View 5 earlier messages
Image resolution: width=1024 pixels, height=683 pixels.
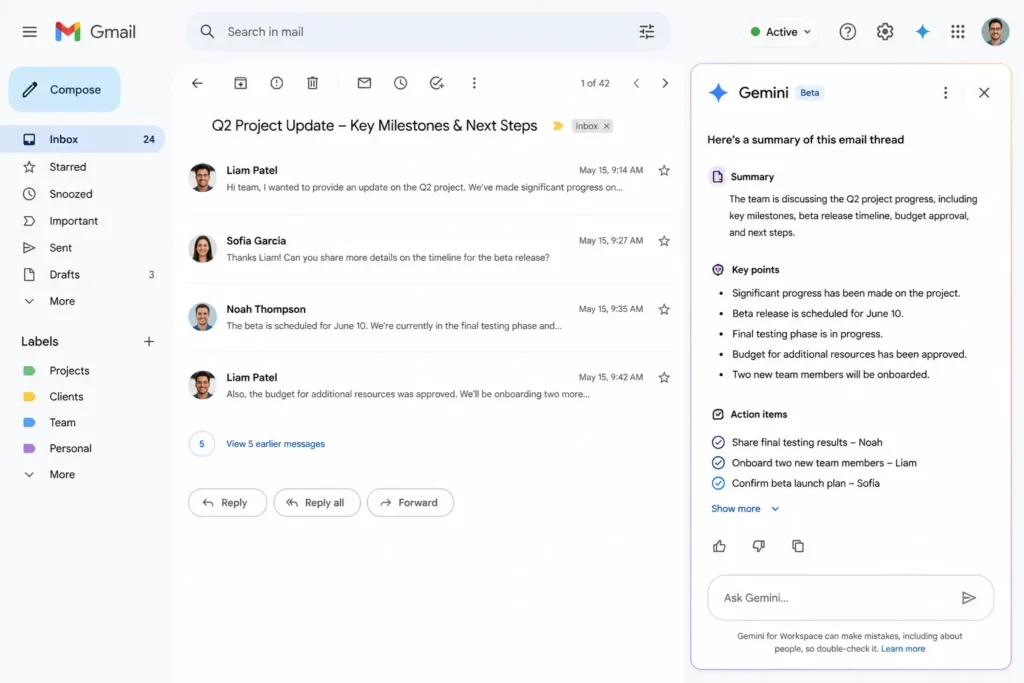click(x=275, y=444)
